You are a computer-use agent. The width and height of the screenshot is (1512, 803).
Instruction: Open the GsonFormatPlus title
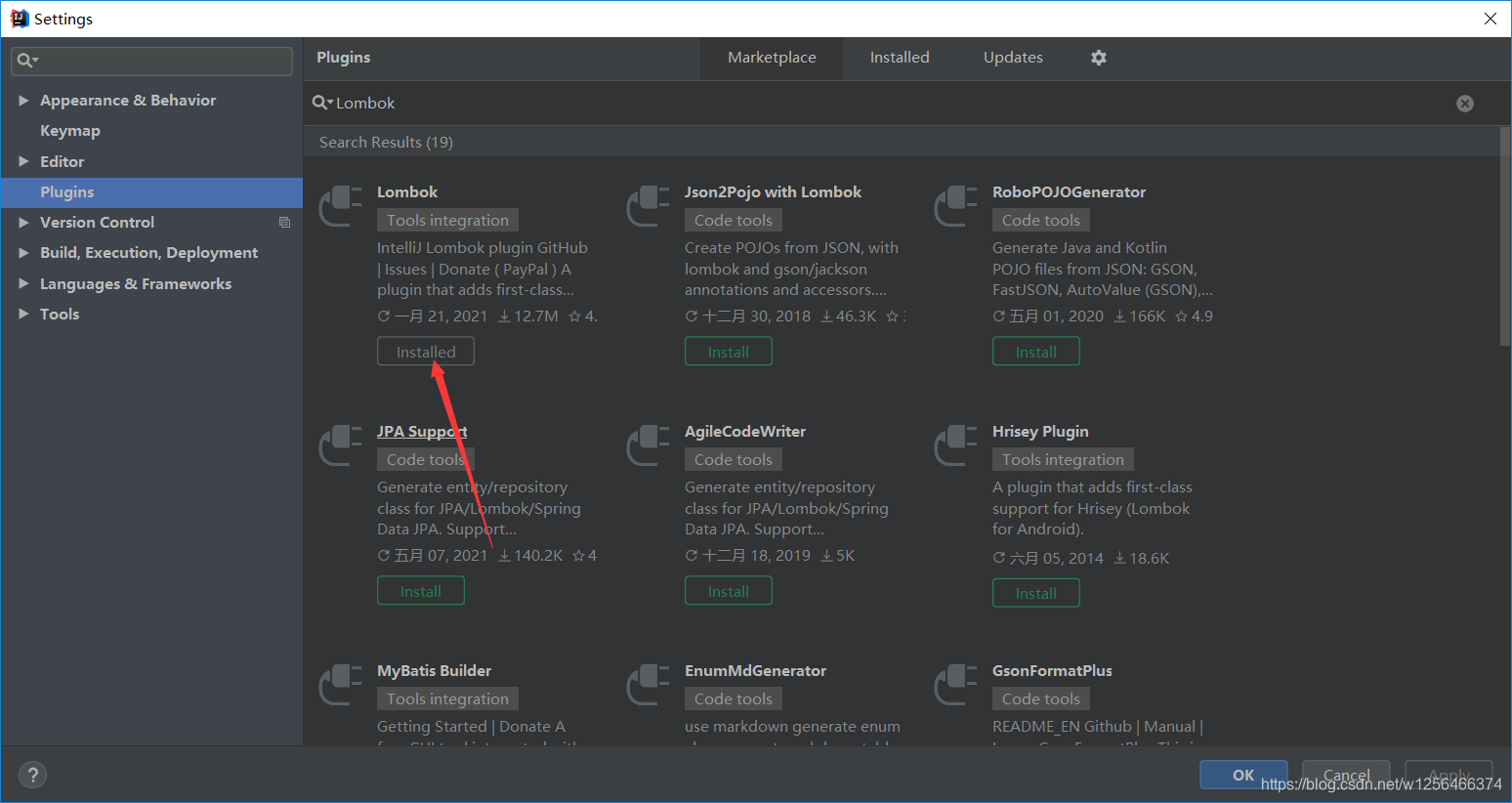tap(1052, 671)
